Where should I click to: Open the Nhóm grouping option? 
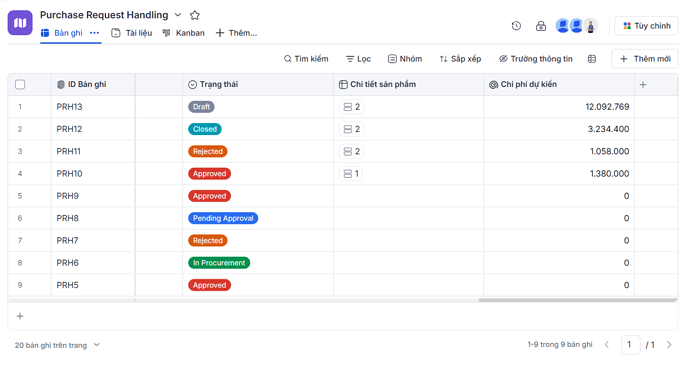click(405, 59)
